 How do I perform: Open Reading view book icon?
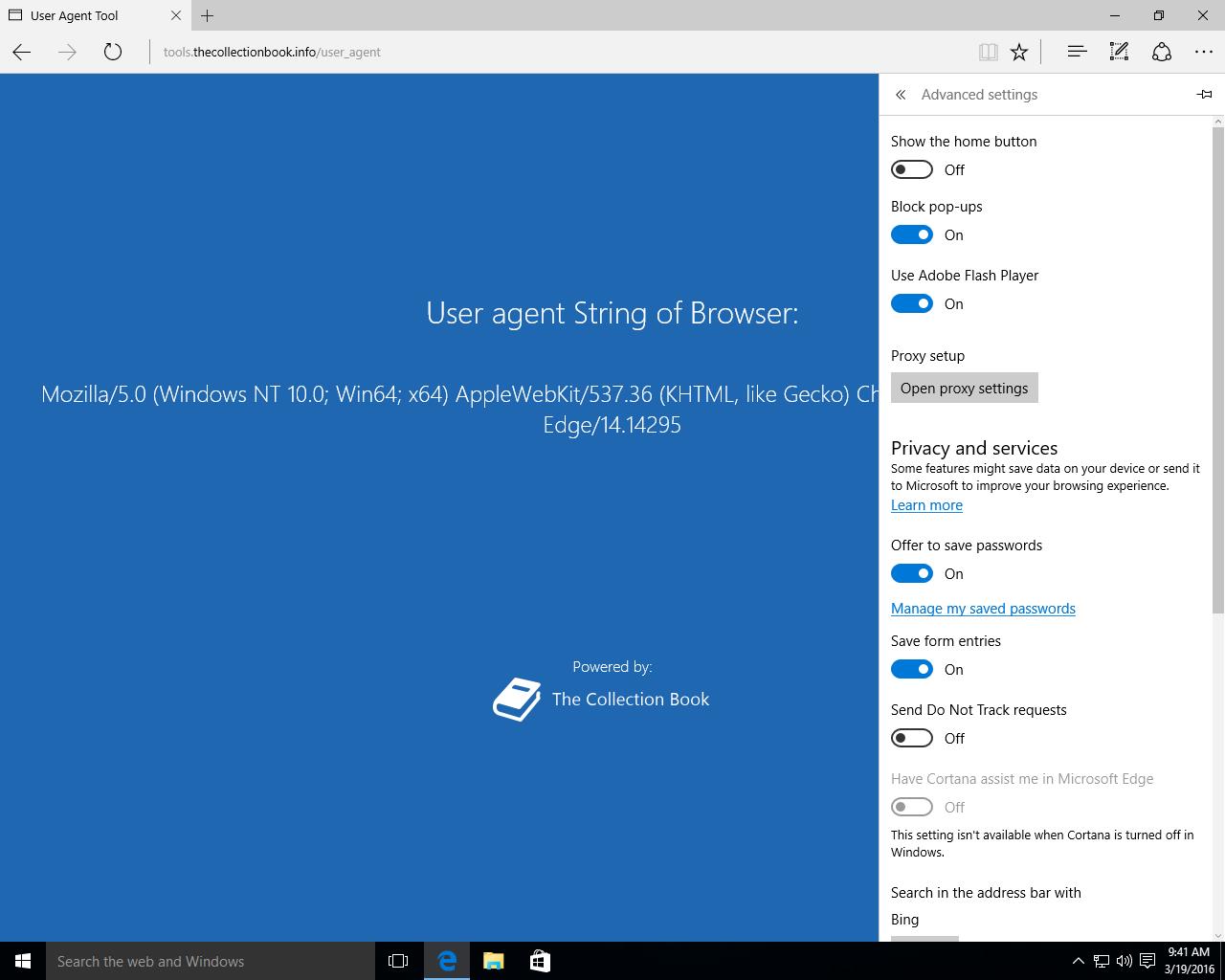coord(988,52)
